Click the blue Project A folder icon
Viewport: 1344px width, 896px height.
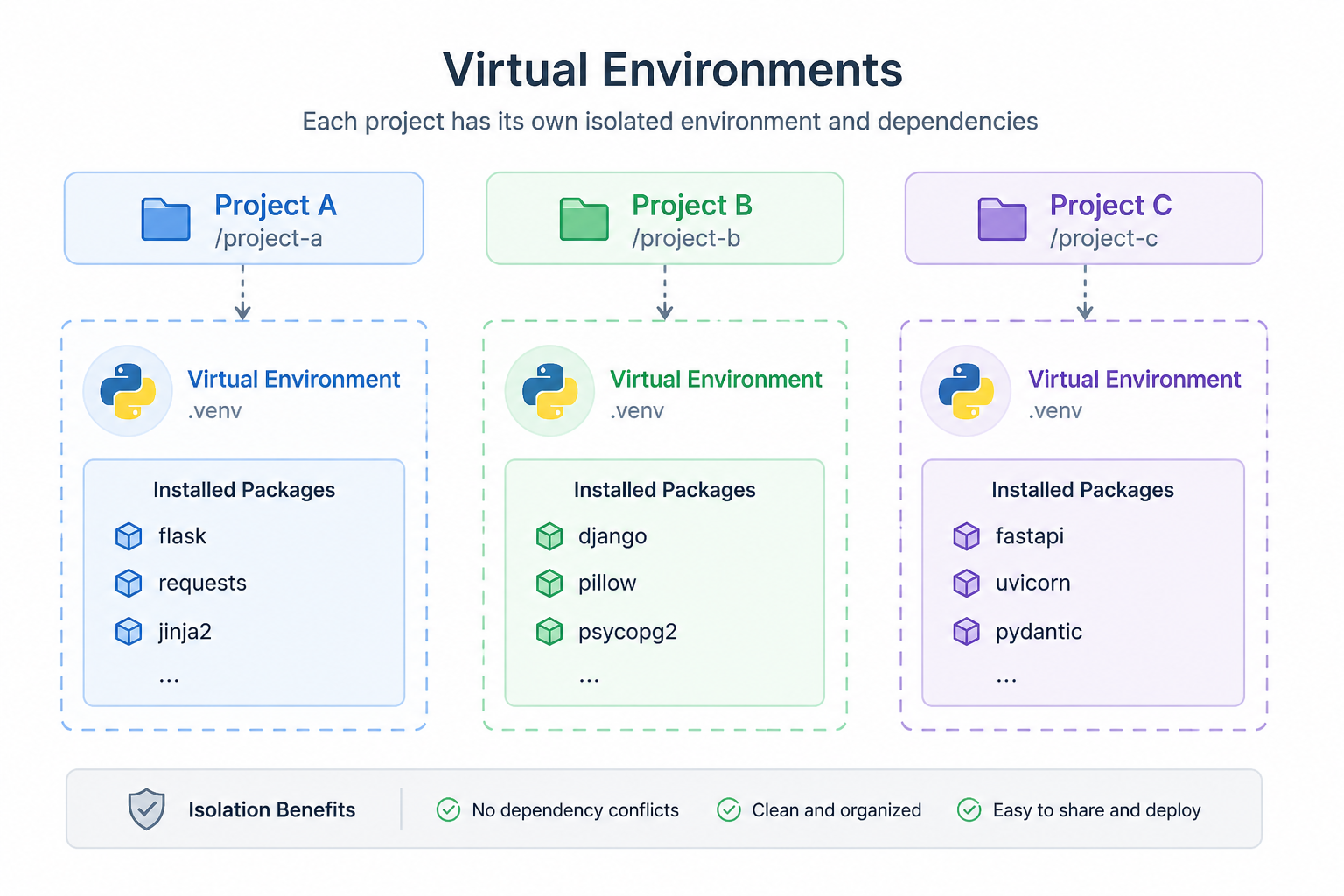click(166, 219)
